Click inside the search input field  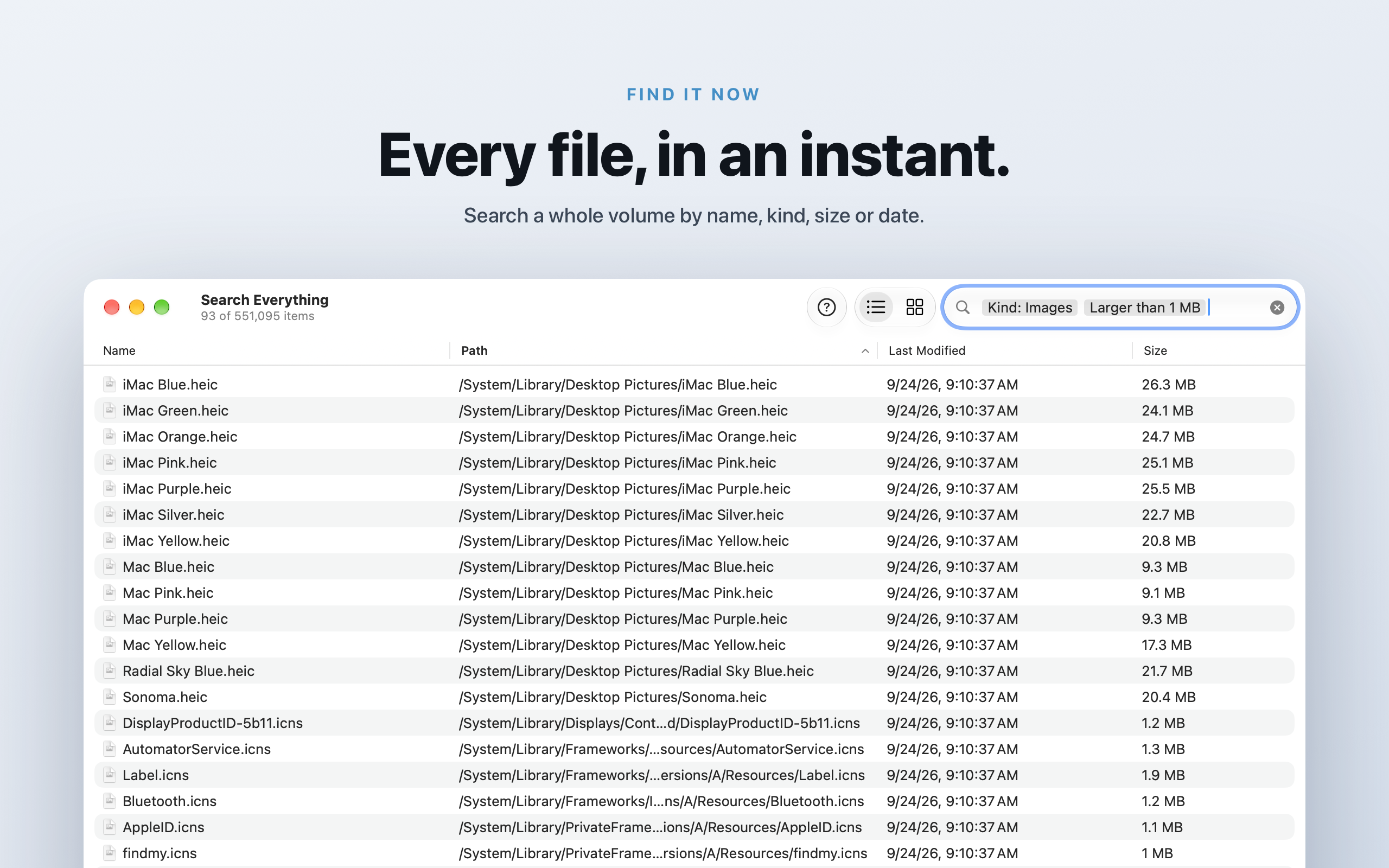1120,307
